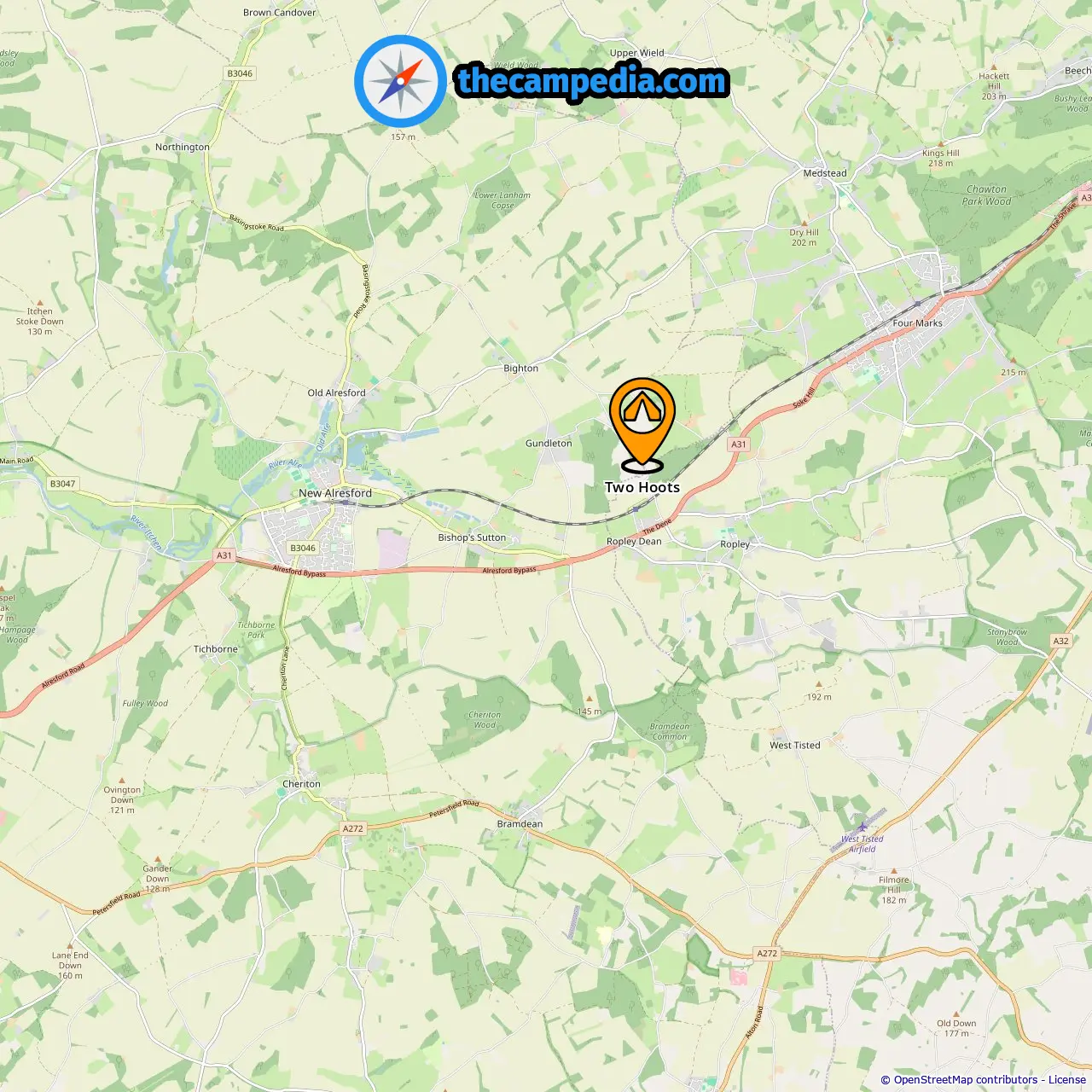1092x1092 pixels.
Task: Click the Dry Hill 202 m peak marker
Action: coord(804,223)
